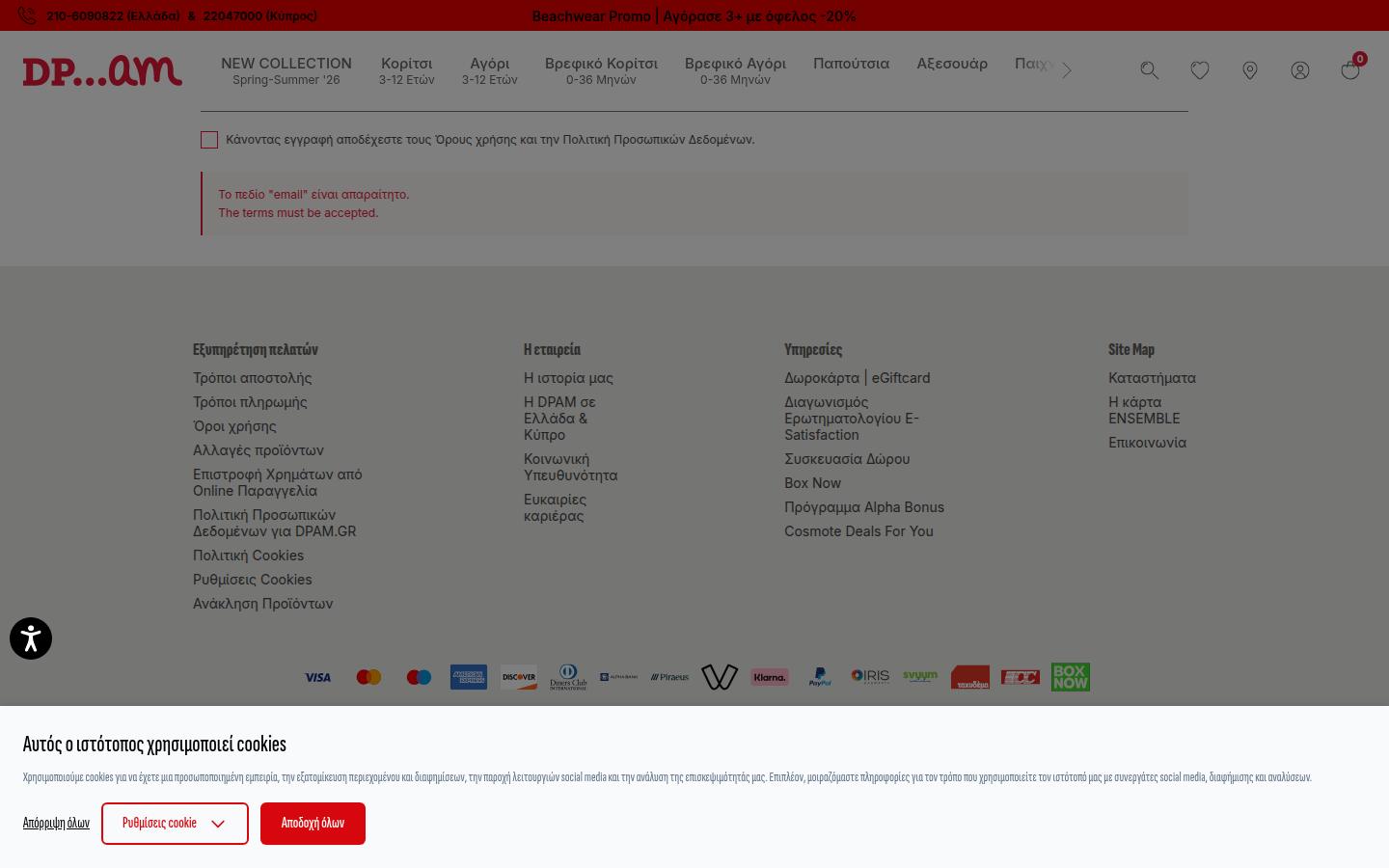
Task: Click the Beachwear Promo banner
Action: coord(694,16)
